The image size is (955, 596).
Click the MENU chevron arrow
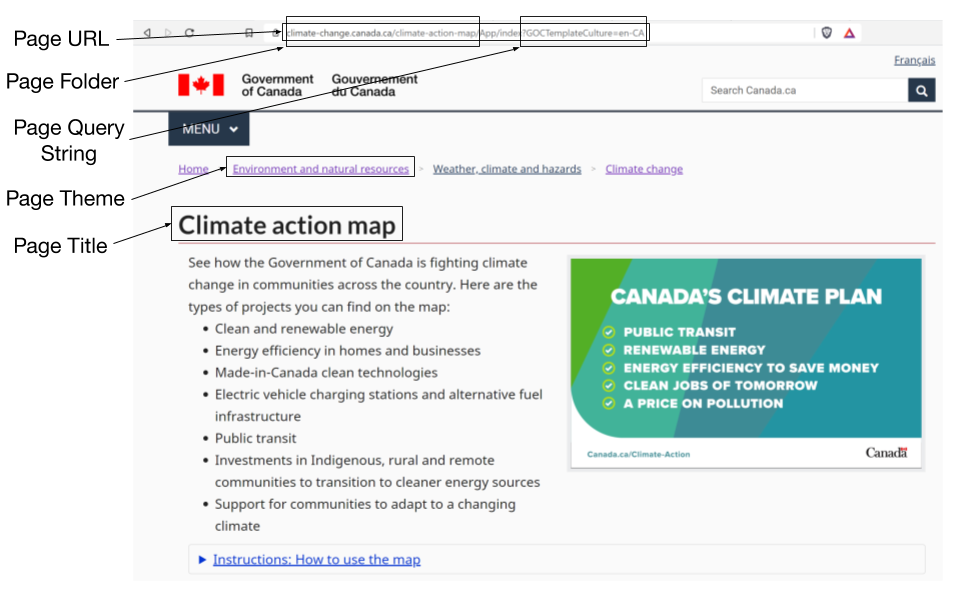point(233,128)
